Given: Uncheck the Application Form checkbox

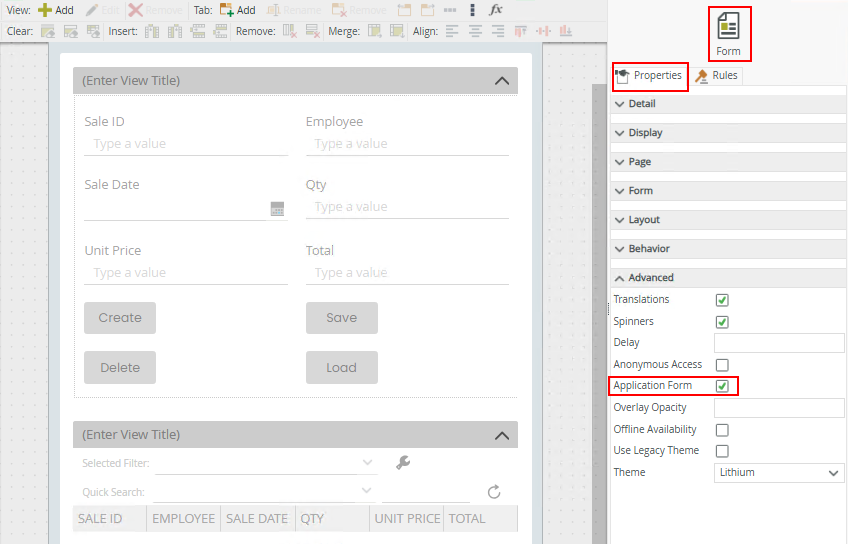Looking at the screenshot, I should click(722, 386).
